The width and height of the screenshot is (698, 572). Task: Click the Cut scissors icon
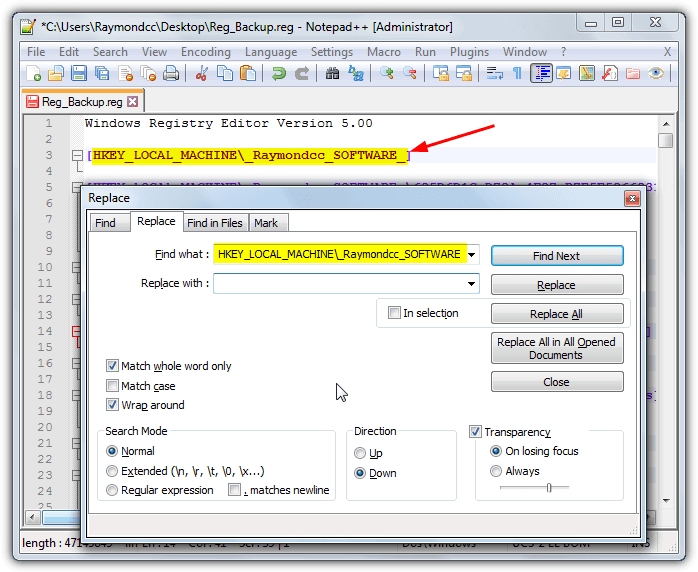tap(202, 73)
